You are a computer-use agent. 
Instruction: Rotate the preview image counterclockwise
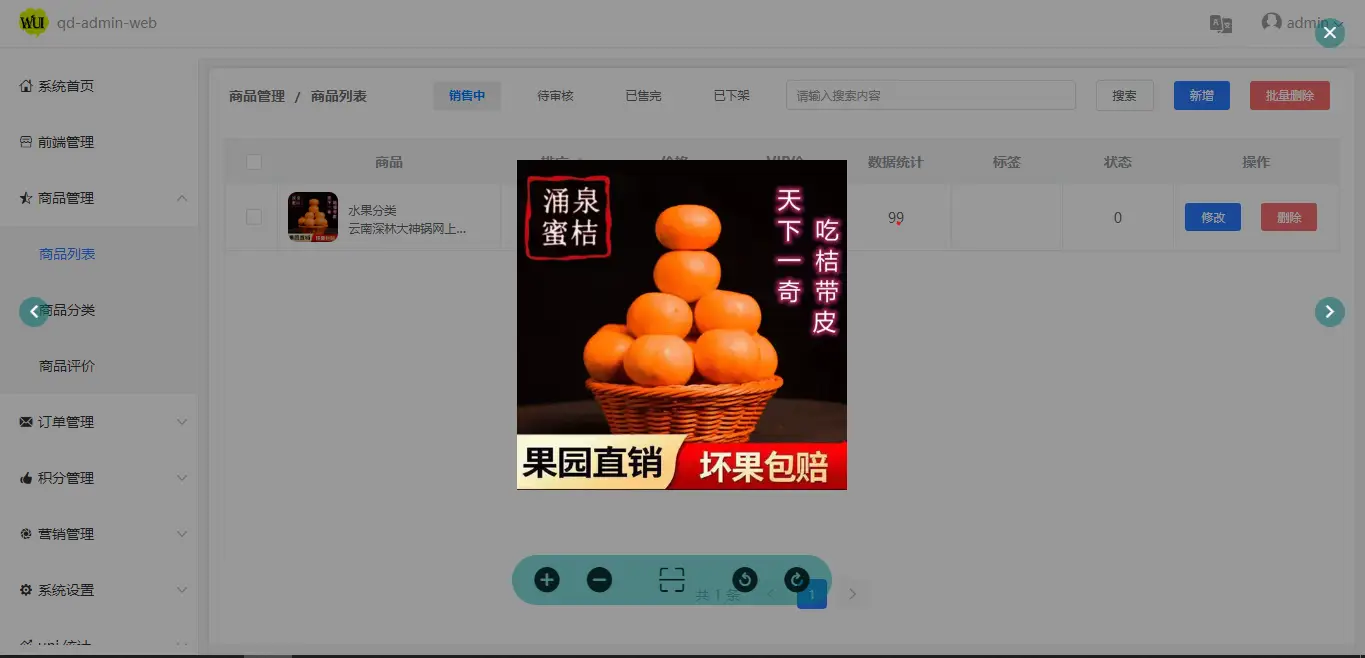[x=744, y=580]
